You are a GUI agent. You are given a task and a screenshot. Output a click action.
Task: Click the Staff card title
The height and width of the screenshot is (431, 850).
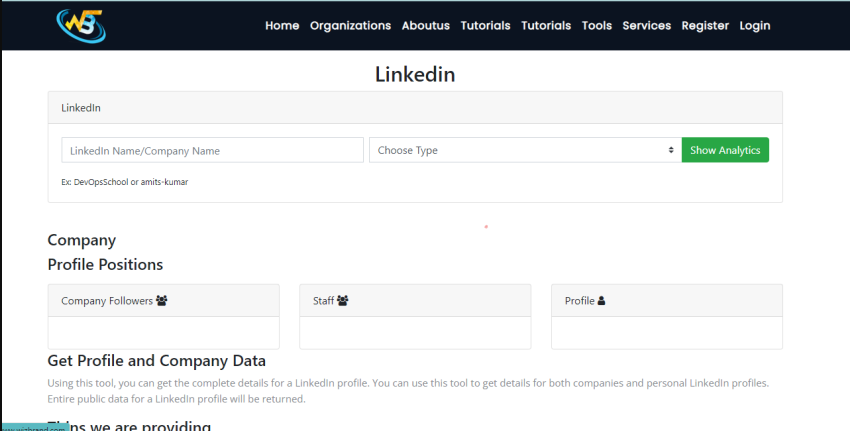point(323,301)
